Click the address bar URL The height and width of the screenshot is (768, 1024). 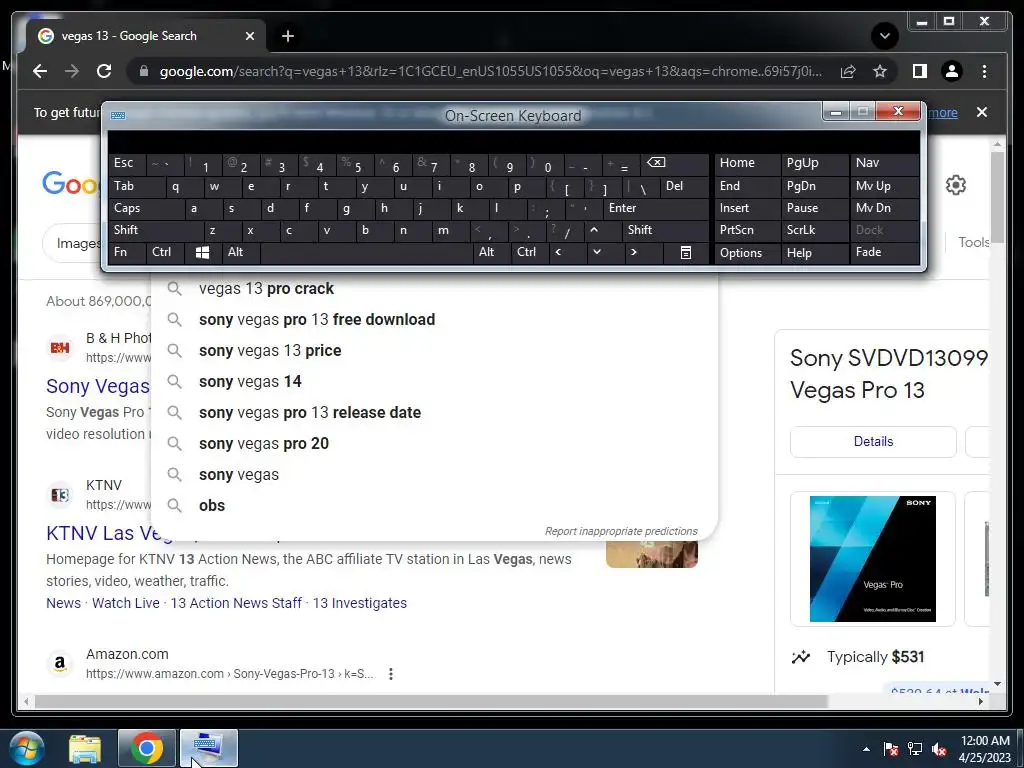click(x=490, y=71)
